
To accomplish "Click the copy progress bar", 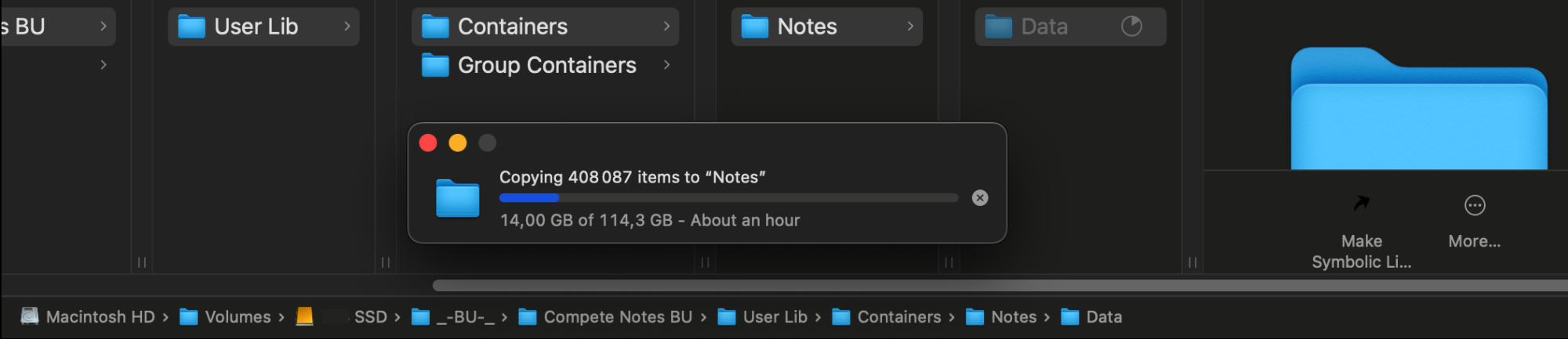I will 728,198.
